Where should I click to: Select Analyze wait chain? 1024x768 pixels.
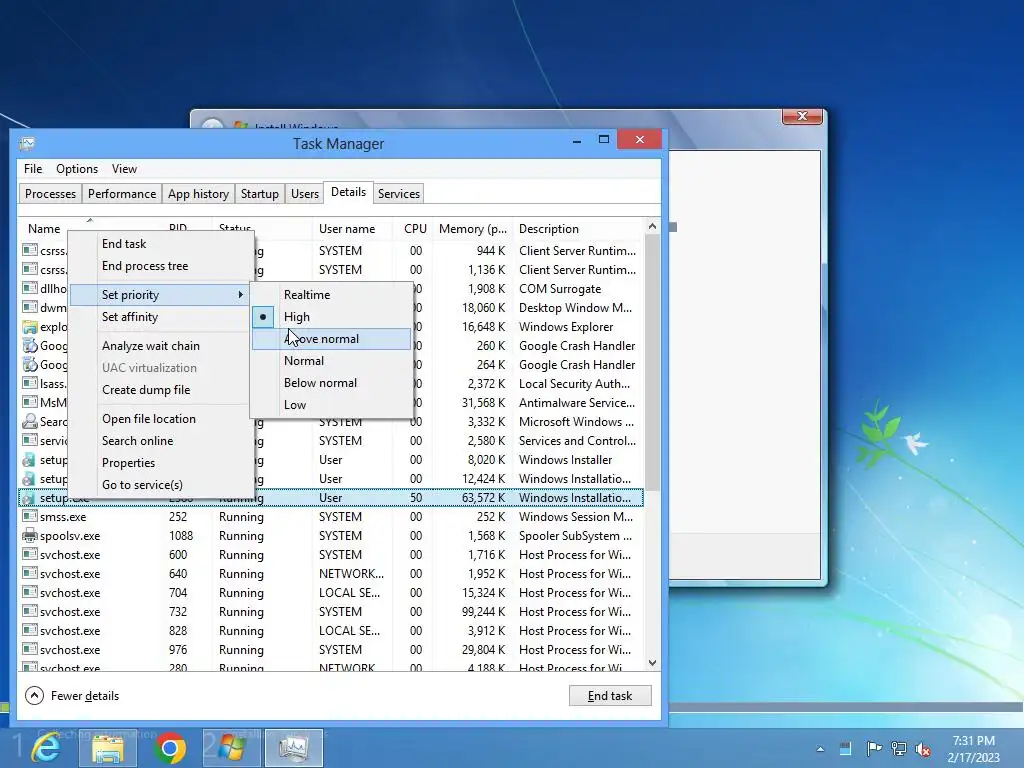160,345
